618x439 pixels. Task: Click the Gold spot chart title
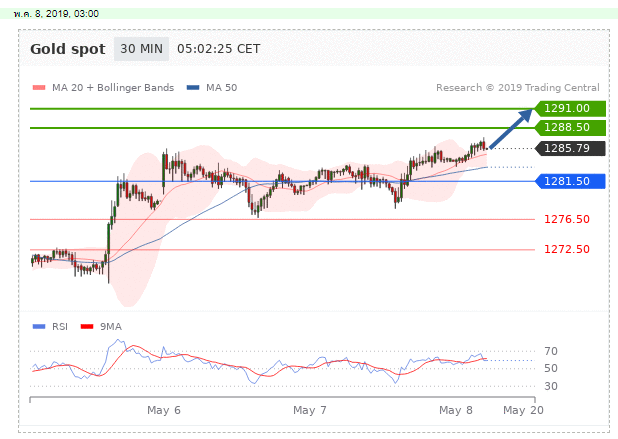tap(68, 49)
